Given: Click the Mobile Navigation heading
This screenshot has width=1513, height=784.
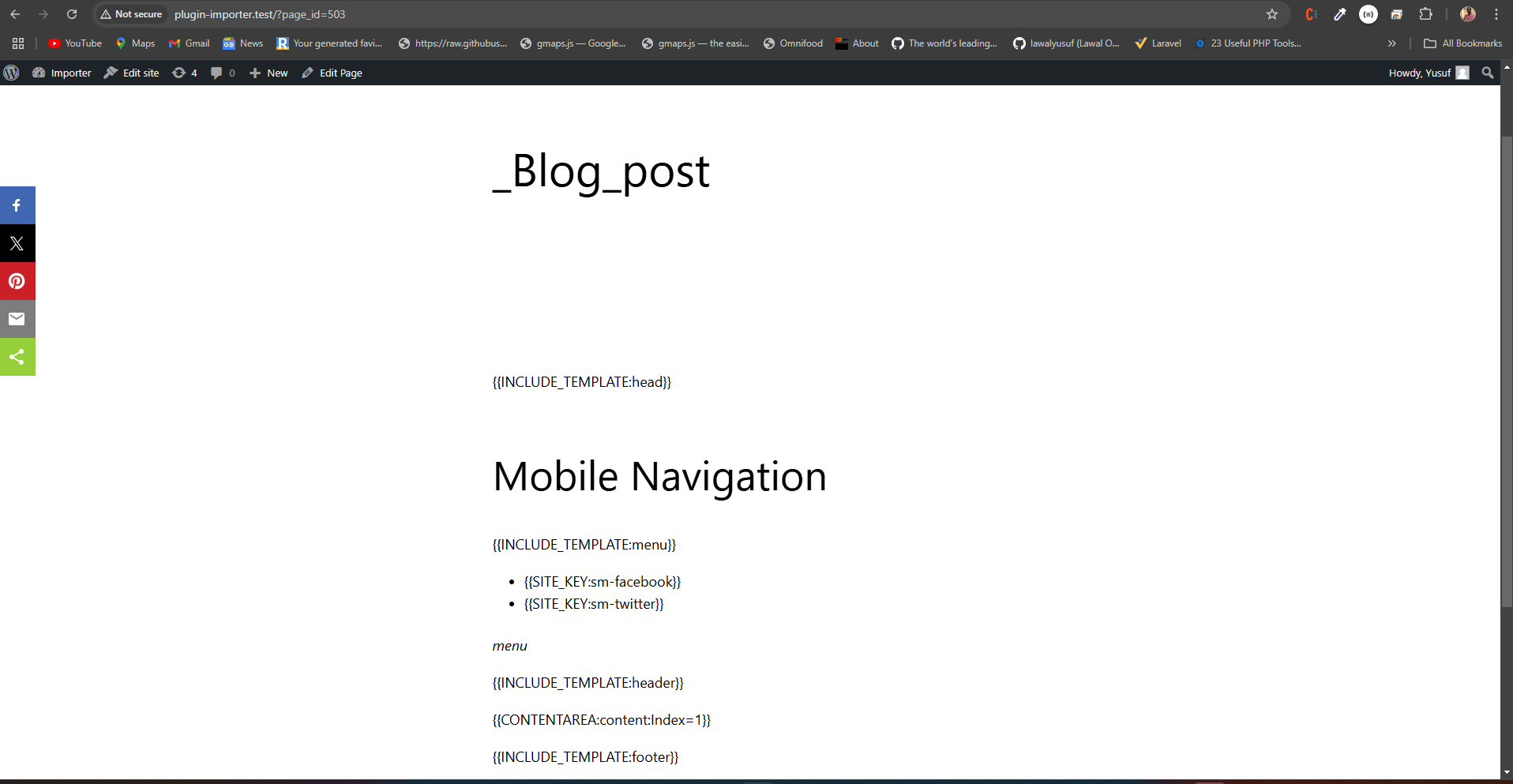Looking at the screenshot, I should [659, 476].
